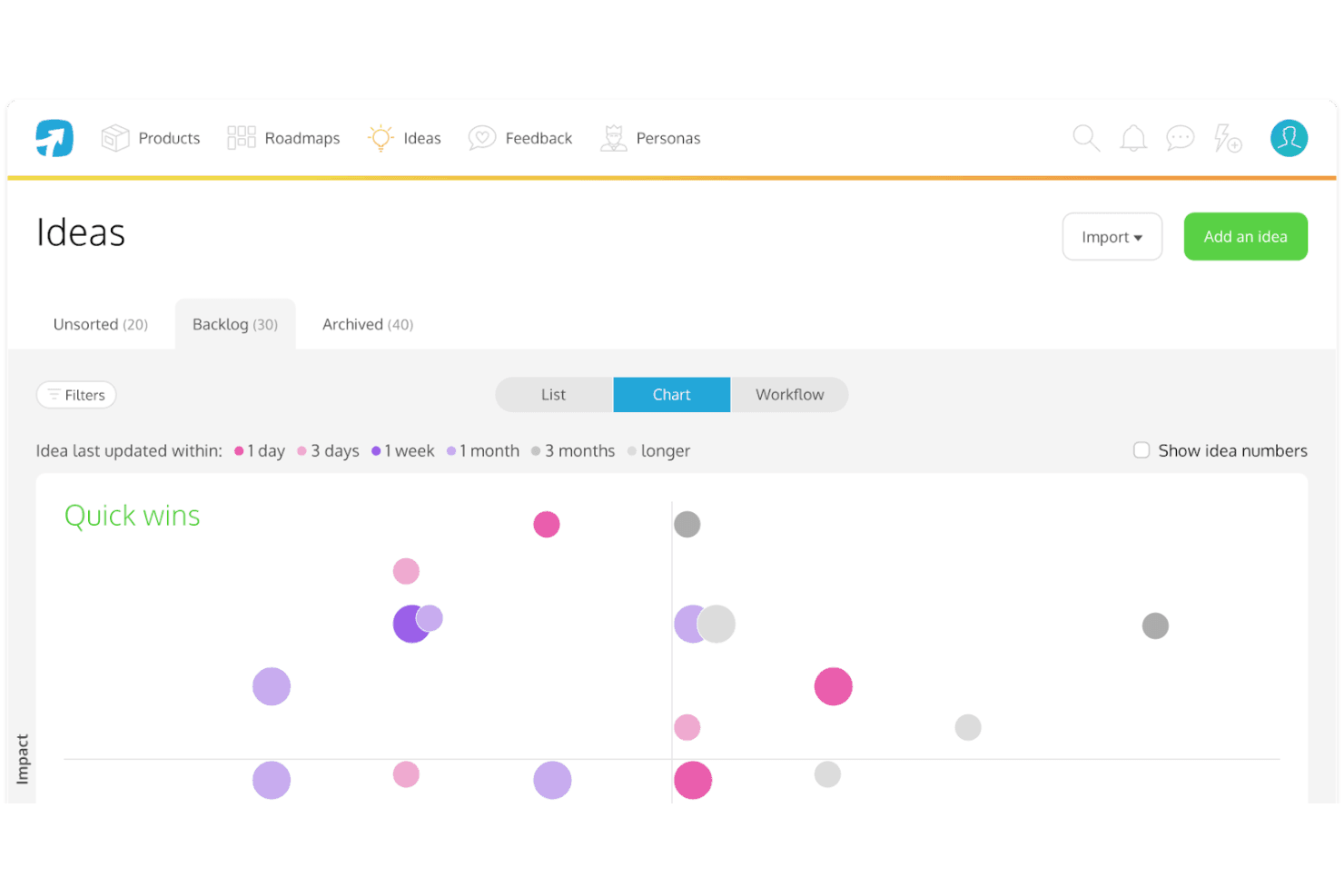Click the Quick wins quadrant heading
The image size is (1344, 896).
pos(133,516)
